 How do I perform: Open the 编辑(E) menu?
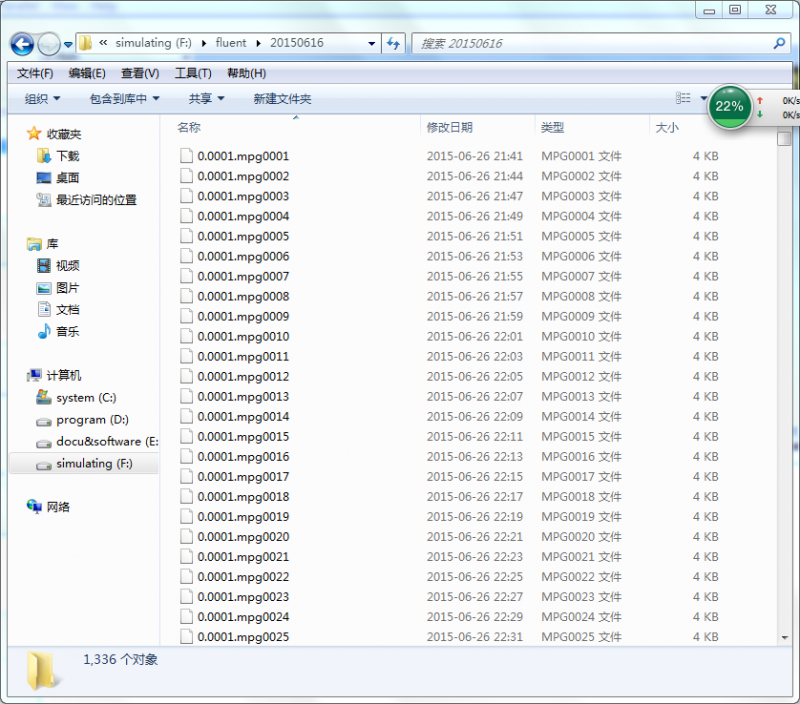(x=87, y=73)
